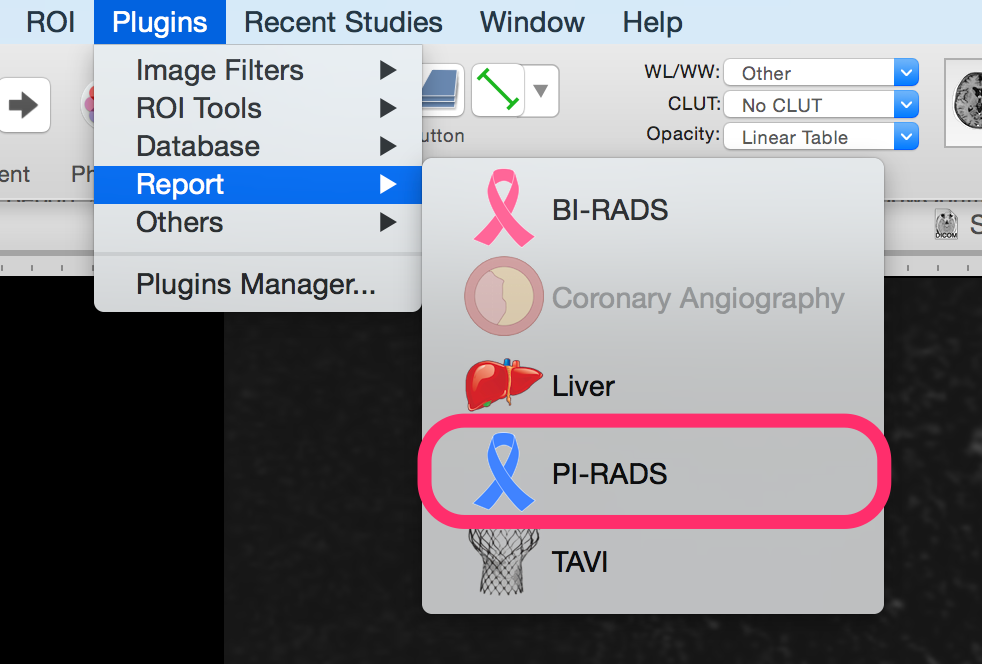Viewport: 982px width, 664px height.
Task: Click the pink BI-RADS ribbon icon
Action: pos(504,207)
